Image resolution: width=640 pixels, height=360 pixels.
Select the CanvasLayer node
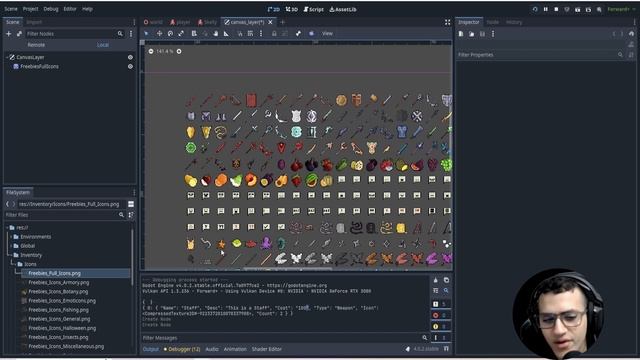click(x=30, y=58)
